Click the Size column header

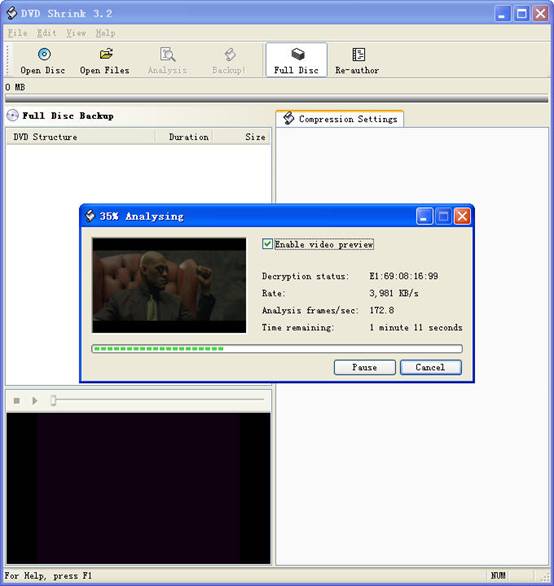pos(242,137)
